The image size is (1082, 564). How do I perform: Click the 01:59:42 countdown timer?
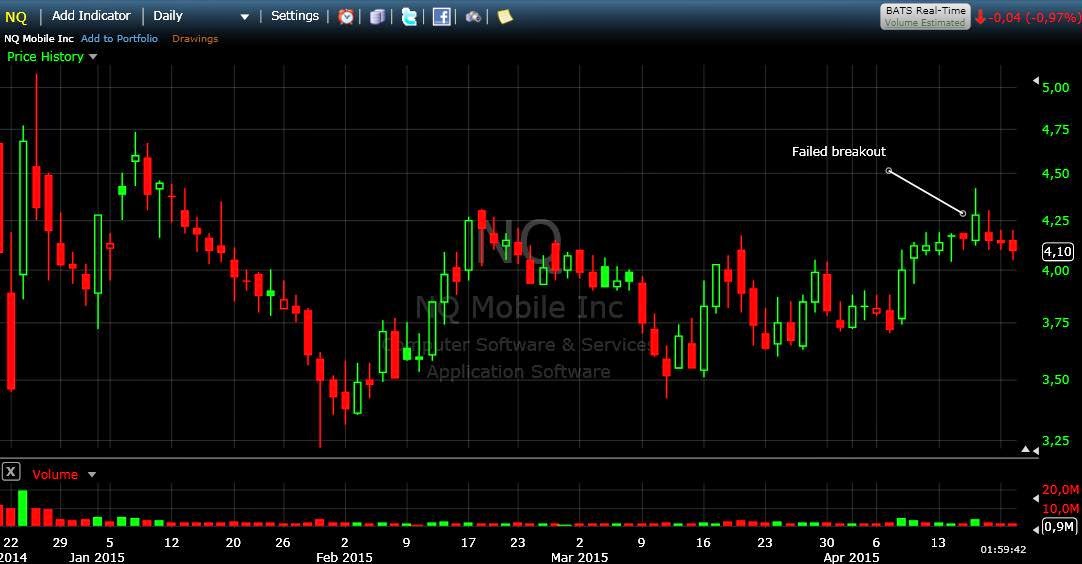[x=1003, y=550]
